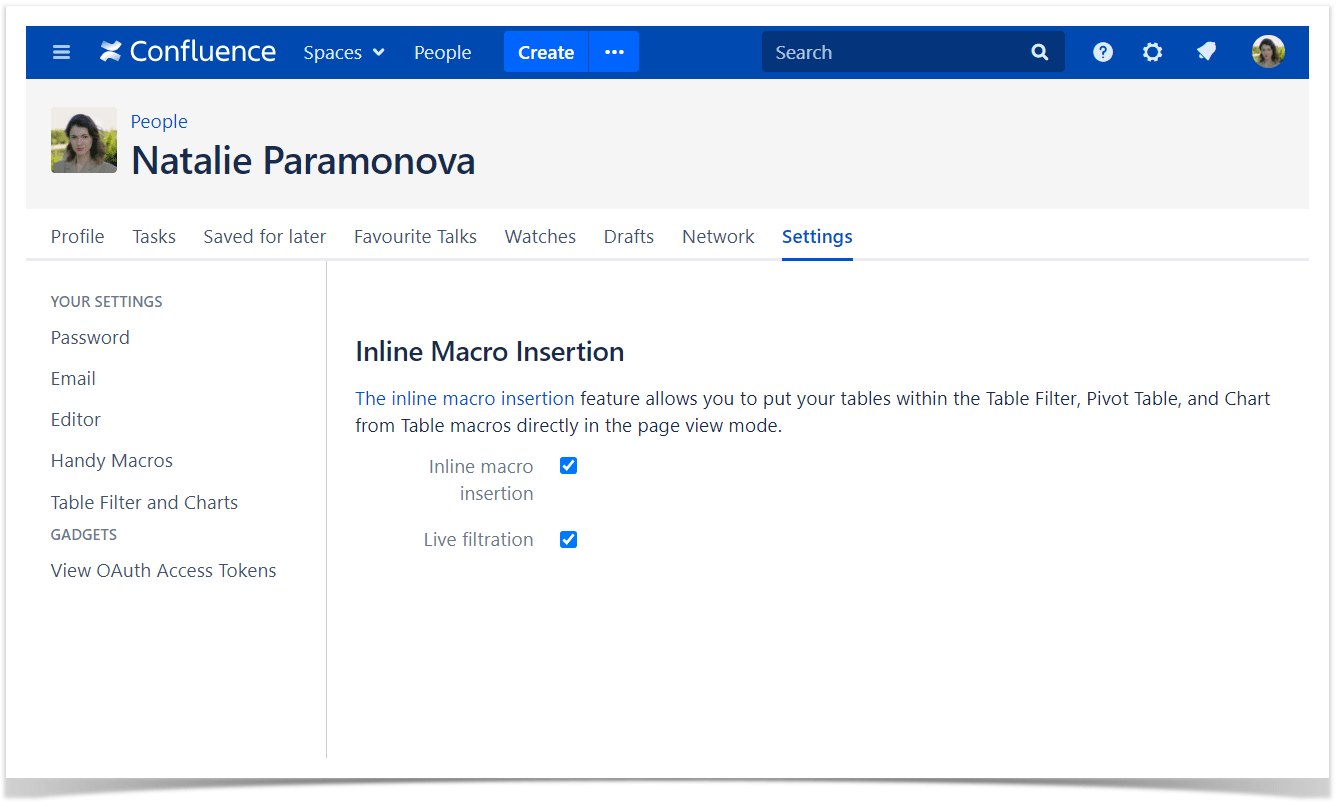Open the notifications icon in header
This screenshot has height=807, width=1343.
click(1207, 52)
